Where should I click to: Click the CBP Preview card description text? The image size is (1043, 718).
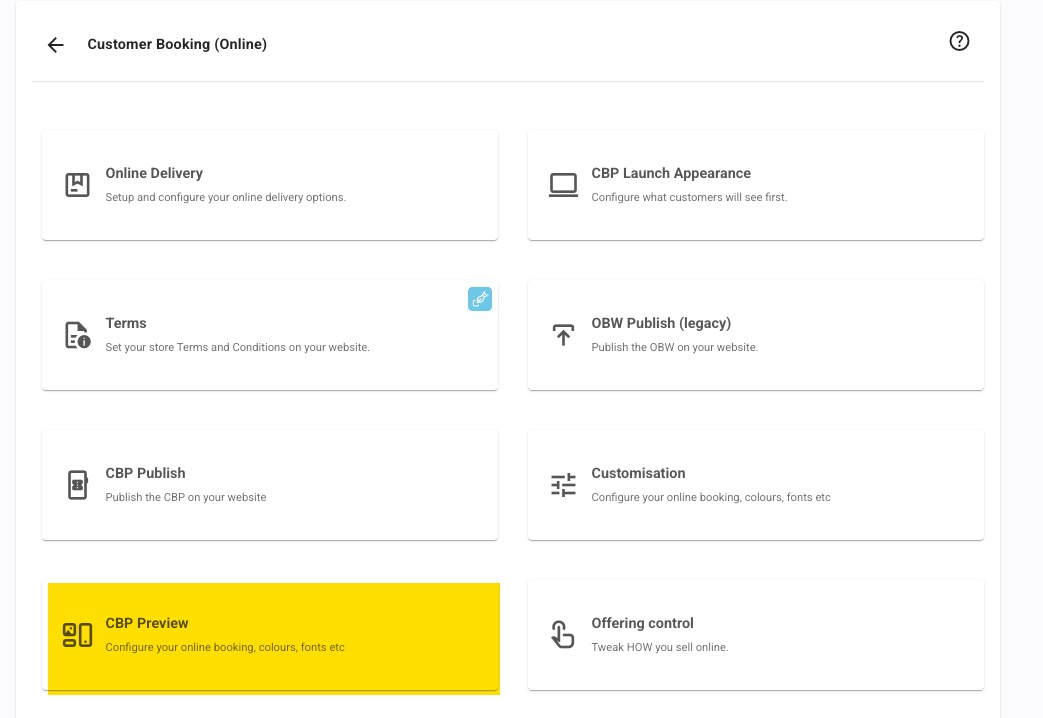(x=225, y=647)
